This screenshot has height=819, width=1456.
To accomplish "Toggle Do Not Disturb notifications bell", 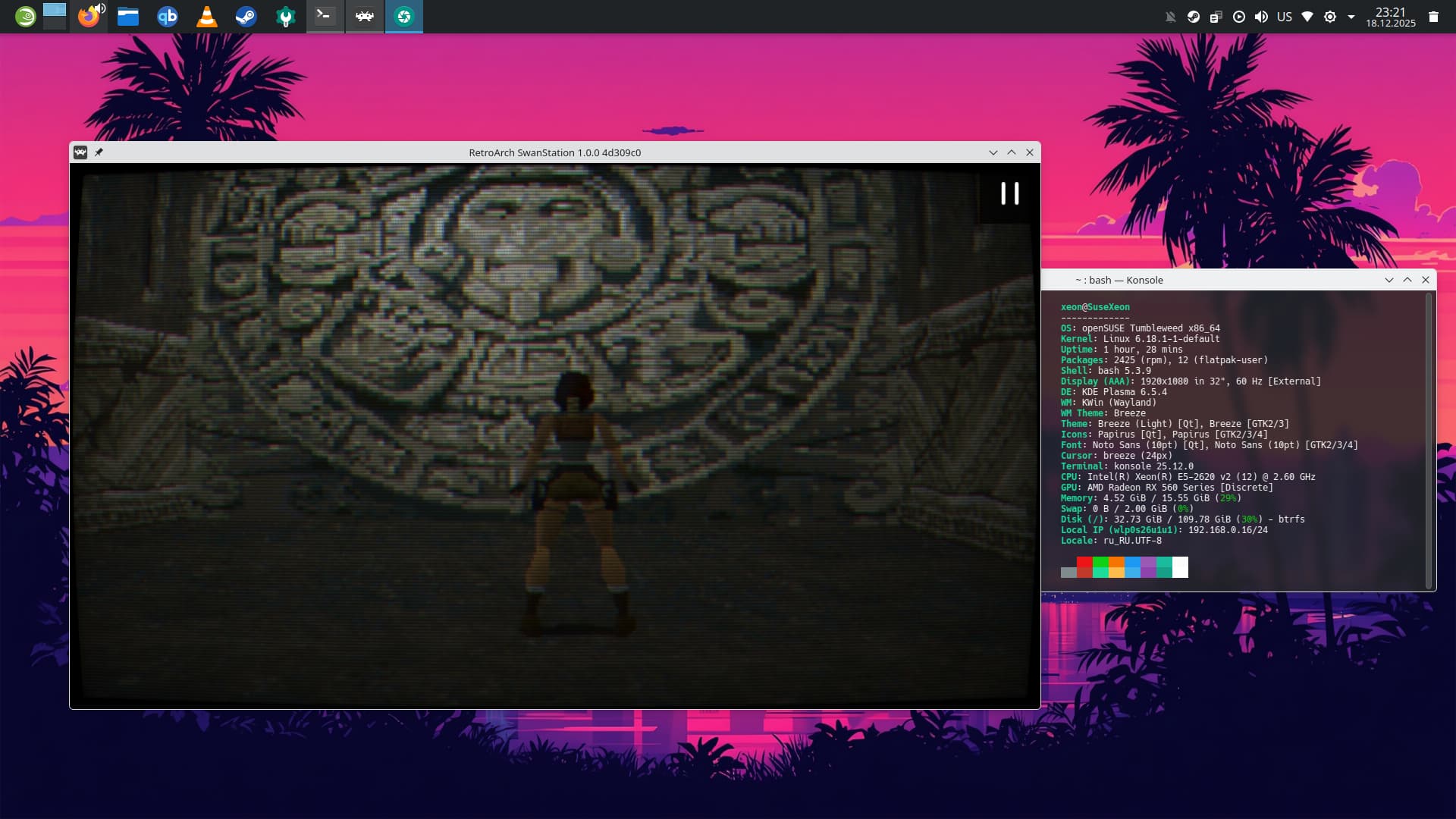I will point(1171,17).
